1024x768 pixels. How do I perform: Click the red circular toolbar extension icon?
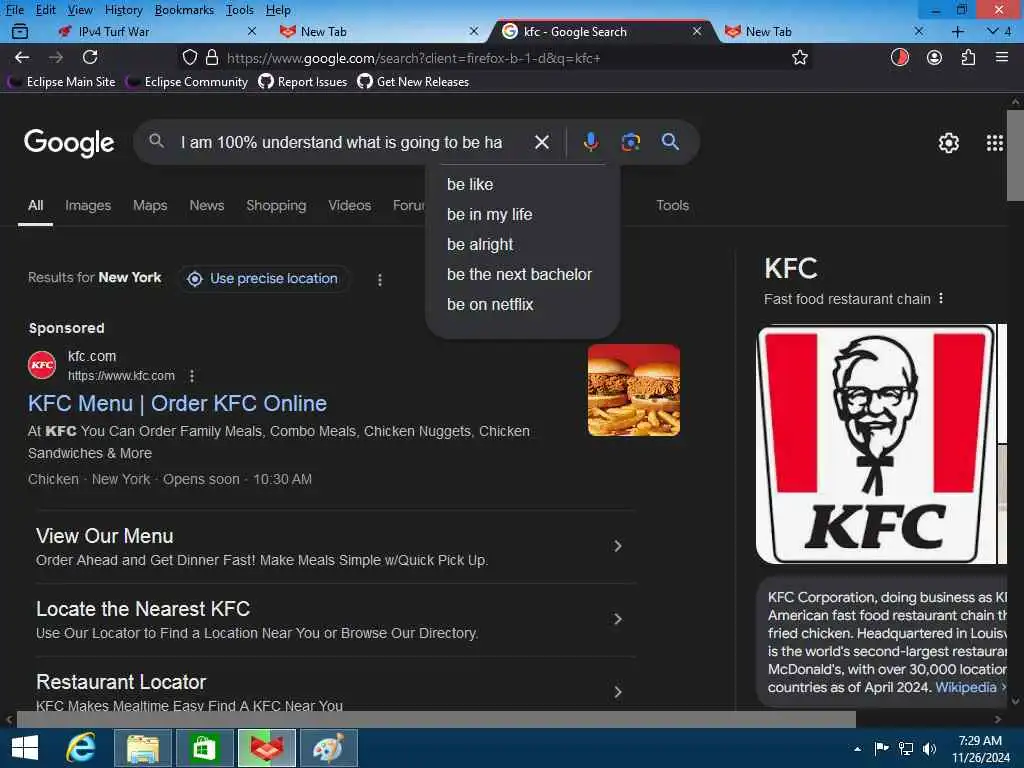click(899, 57)
